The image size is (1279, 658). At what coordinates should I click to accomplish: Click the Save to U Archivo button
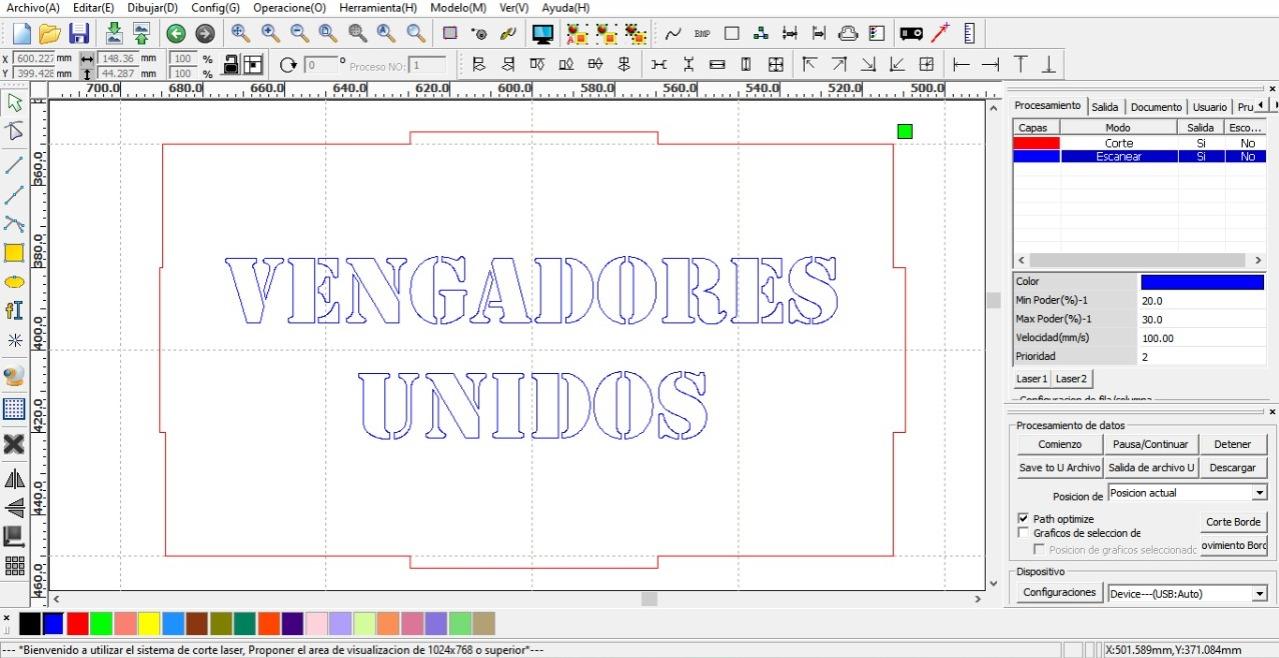(1060, 467)
